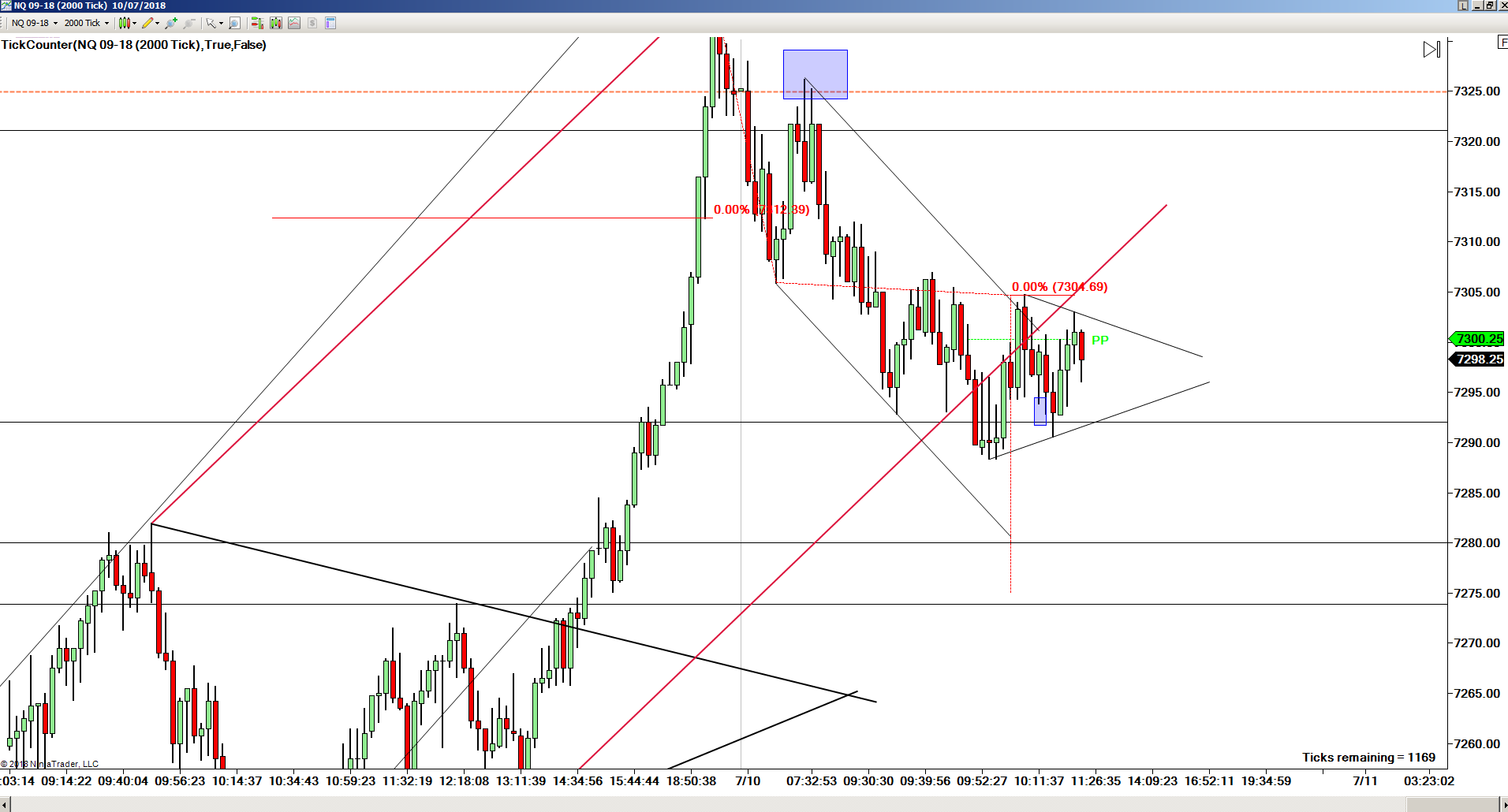Click the 7325.00 price axis label
This screenshot has height=812, width=1508.
click(x=1477, y=91)
